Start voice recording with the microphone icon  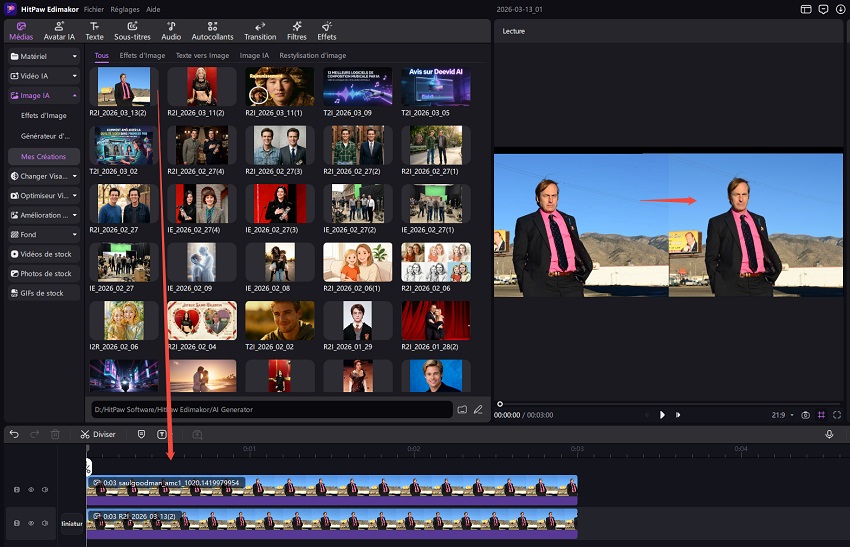click(x=829, y=434)
